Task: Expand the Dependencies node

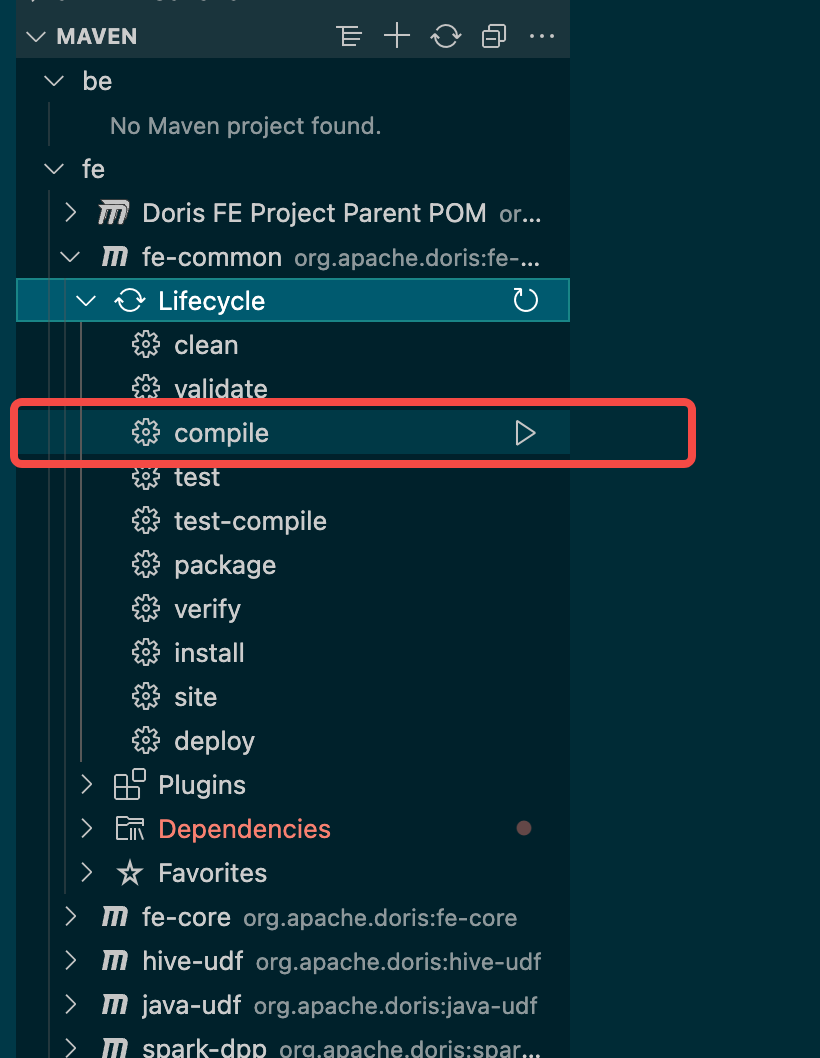Action: [x=86, y=828]
